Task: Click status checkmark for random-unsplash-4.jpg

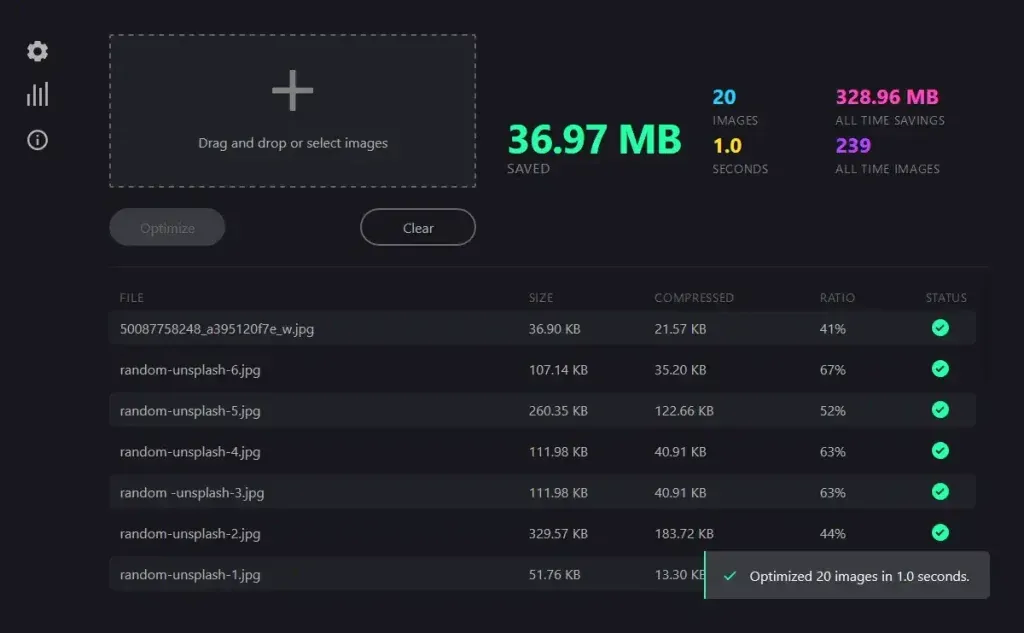Action: point(940,451)
